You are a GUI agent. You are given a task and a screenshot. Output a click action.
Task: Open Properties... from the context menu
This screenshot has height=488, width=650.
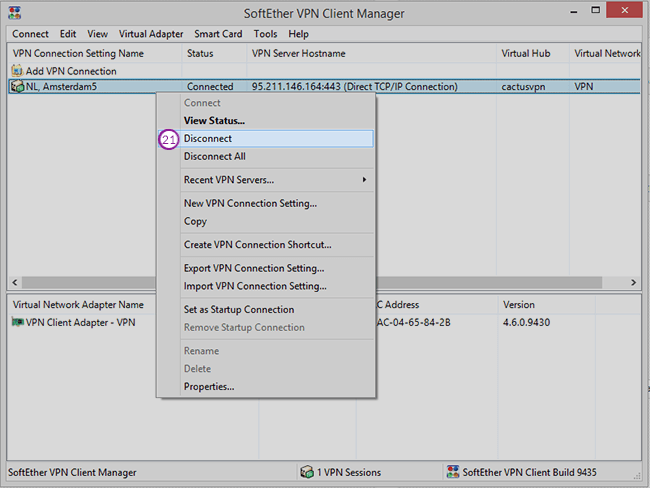[265, 386]
